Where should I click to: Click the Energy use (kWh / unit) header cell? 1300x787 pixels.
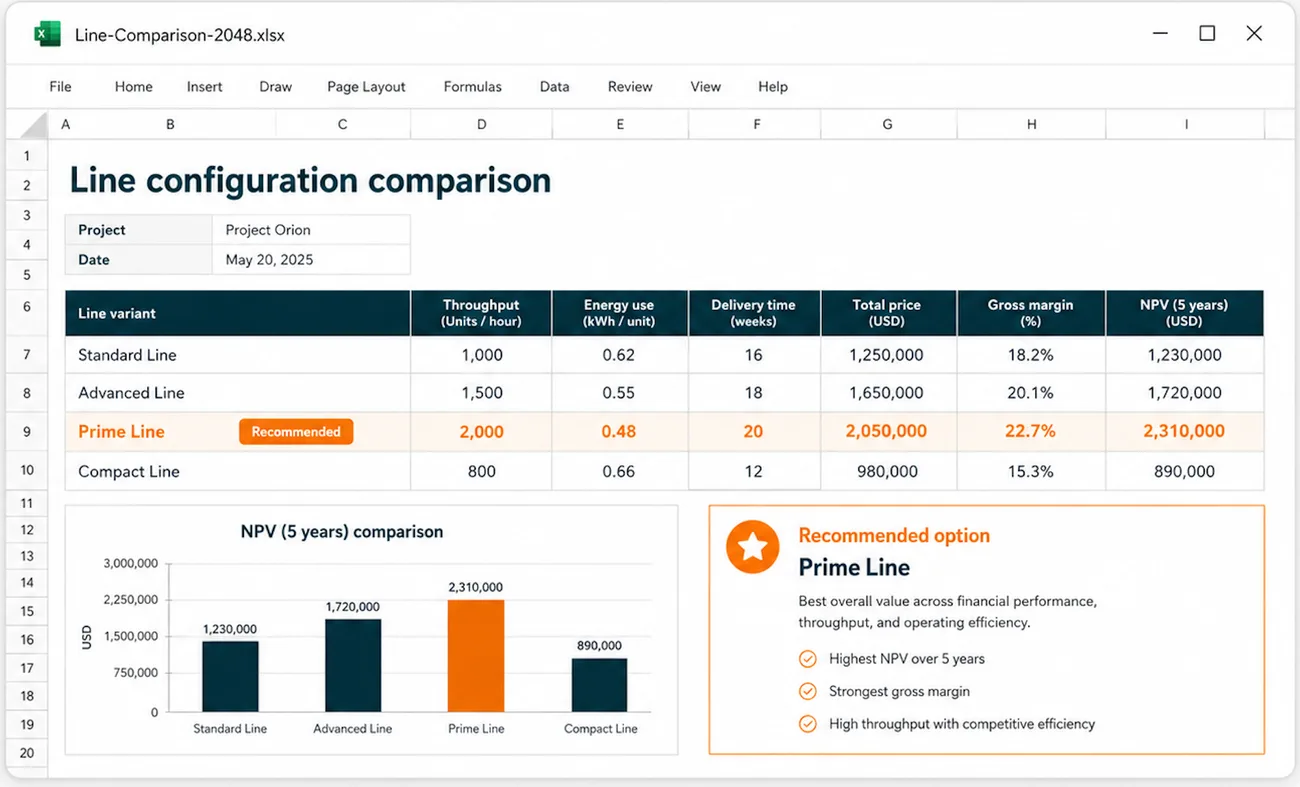point(620,313)
